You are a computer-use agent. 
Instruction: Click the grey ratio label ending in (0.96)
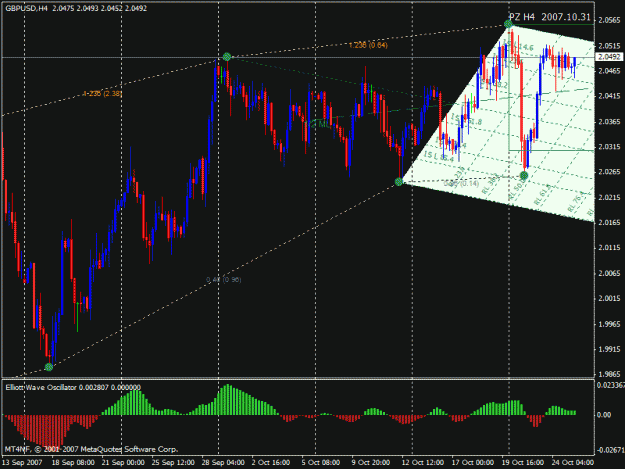(x=224, y=280)
